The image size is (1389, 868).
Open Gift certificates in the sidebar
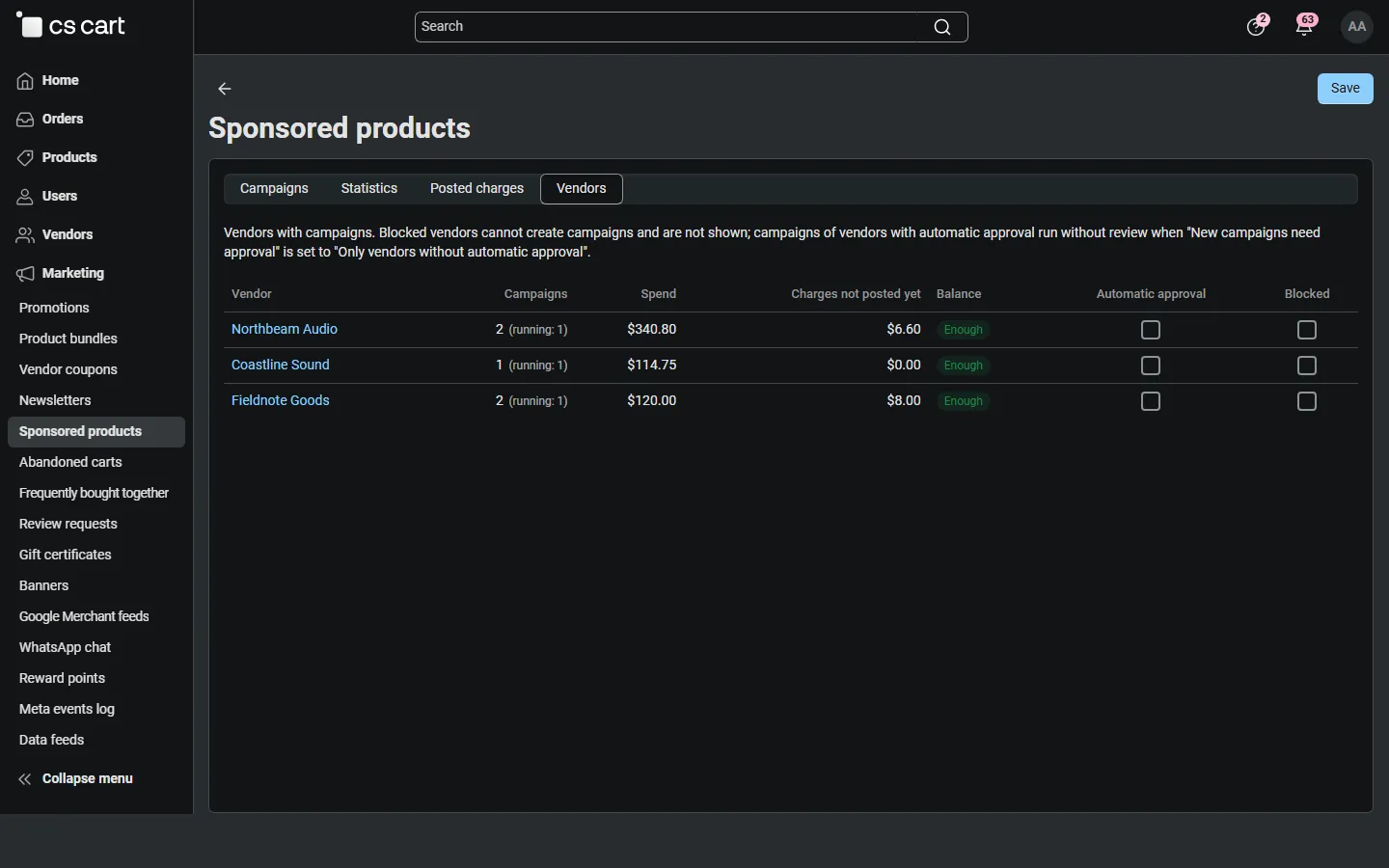tap(66, 556)
